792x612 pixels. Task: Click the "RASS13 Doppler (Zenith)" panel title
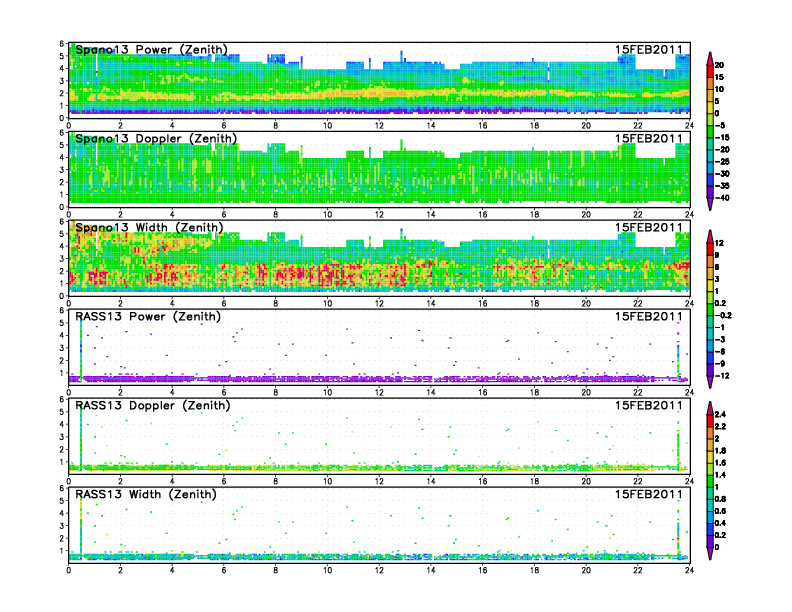click(x=153, y=405)
